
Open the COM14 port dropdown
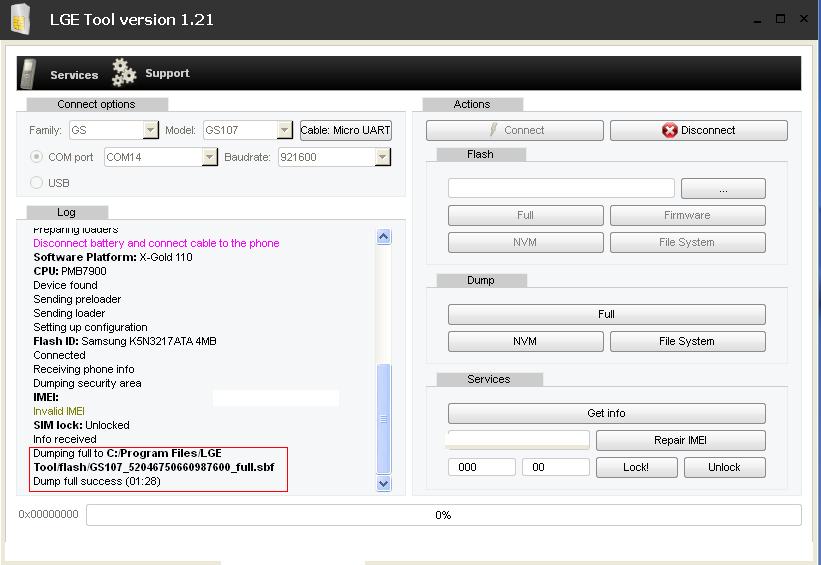coord(209,157)
